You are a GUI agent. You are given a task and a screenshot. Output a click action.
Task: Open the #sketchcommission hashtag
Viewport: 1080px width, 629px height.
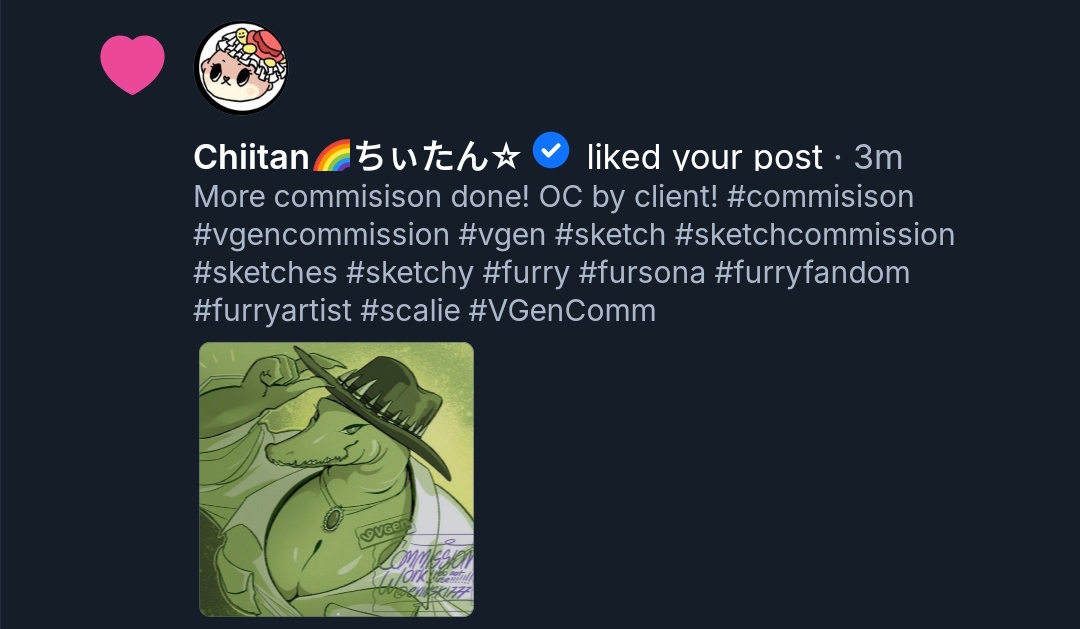[x=815, y=234]
